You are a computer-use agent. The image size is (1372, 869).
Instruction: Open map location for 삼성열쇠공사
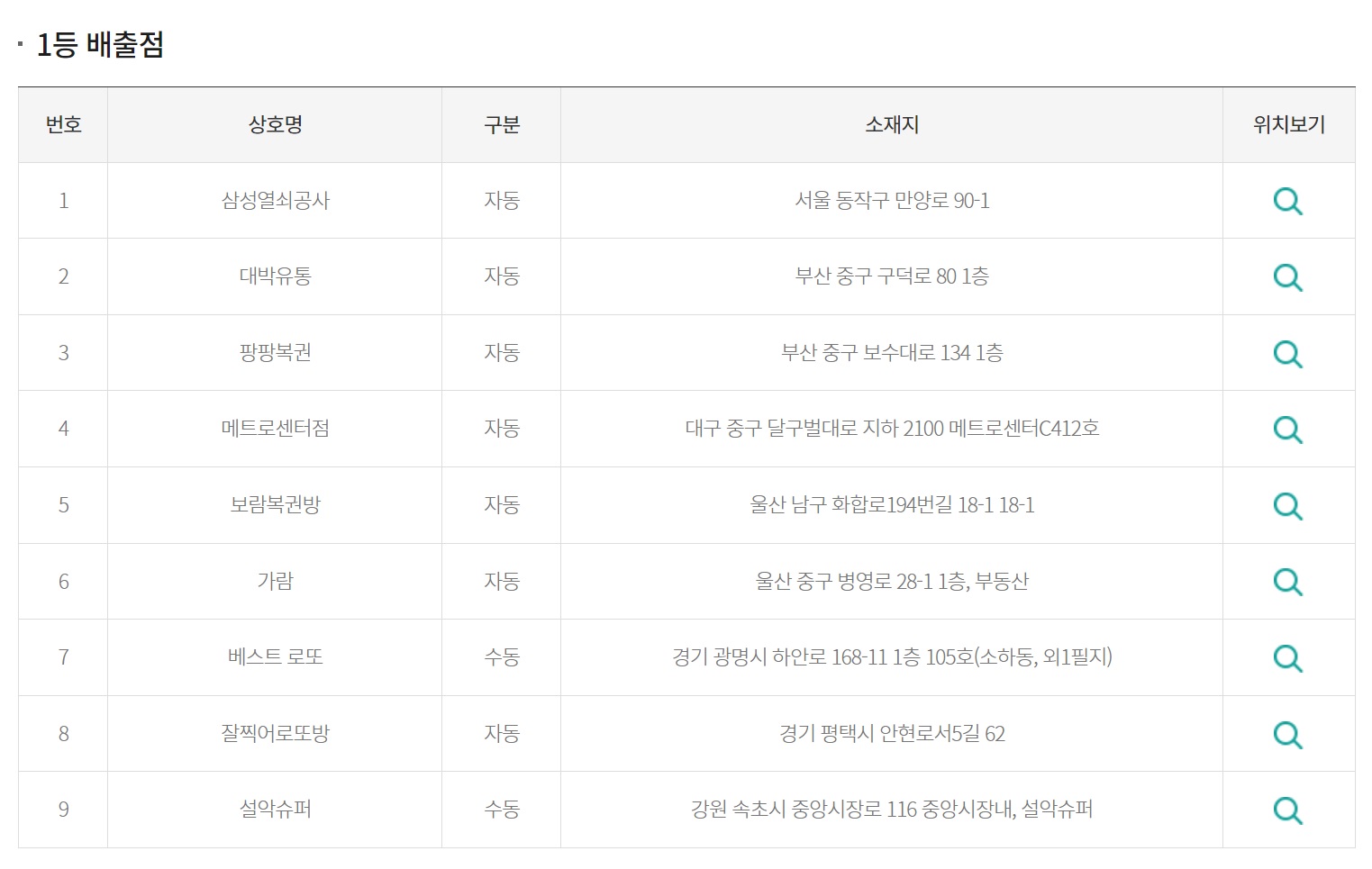click(1288, 201)
